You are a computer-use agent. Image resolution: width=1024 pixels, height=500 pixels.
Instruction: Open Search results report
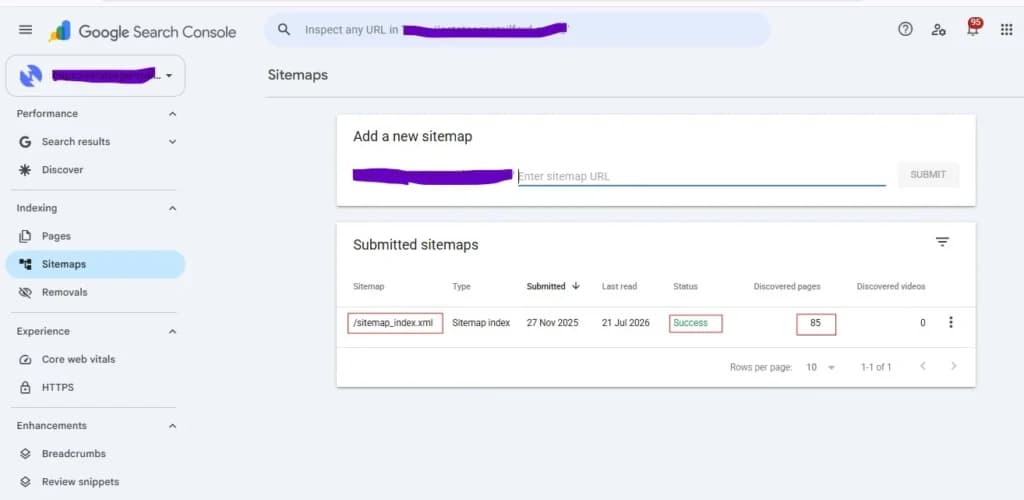click(76, 142)
